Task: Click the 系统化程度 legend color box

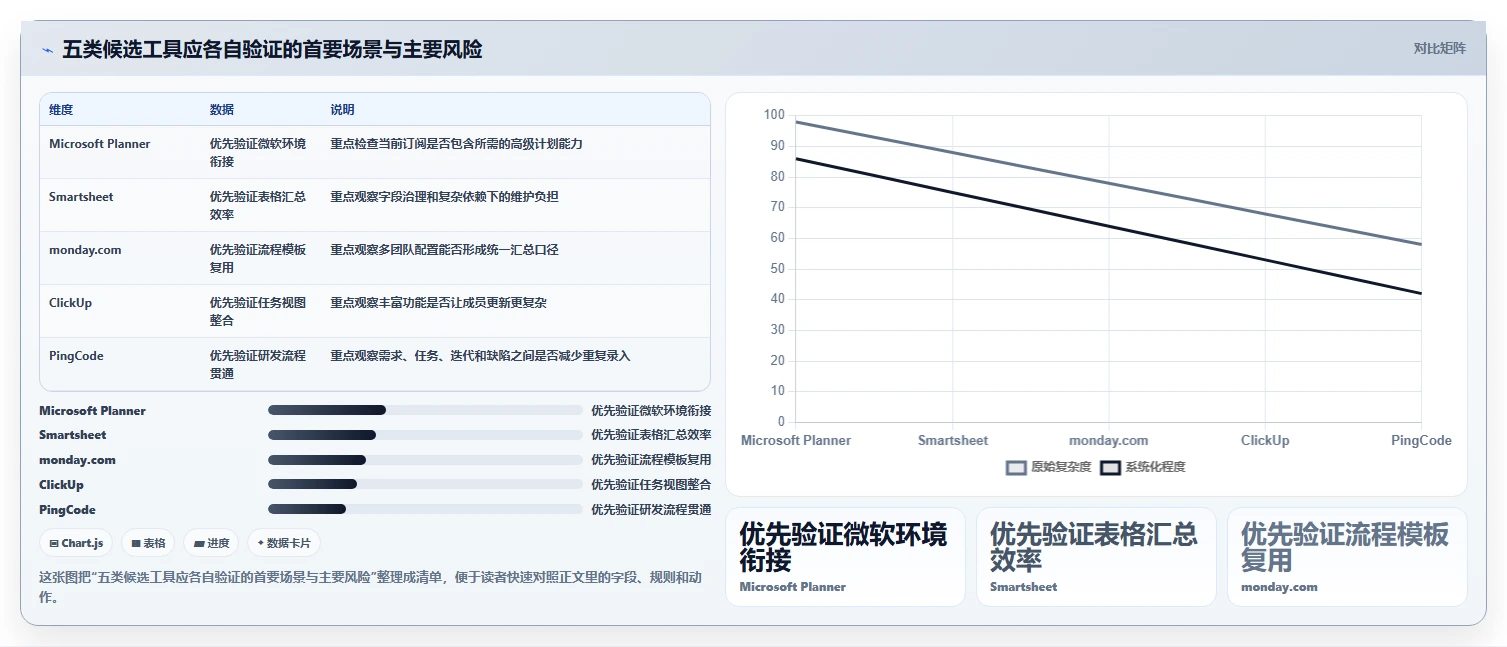Action: click(x=1110, y=467)
